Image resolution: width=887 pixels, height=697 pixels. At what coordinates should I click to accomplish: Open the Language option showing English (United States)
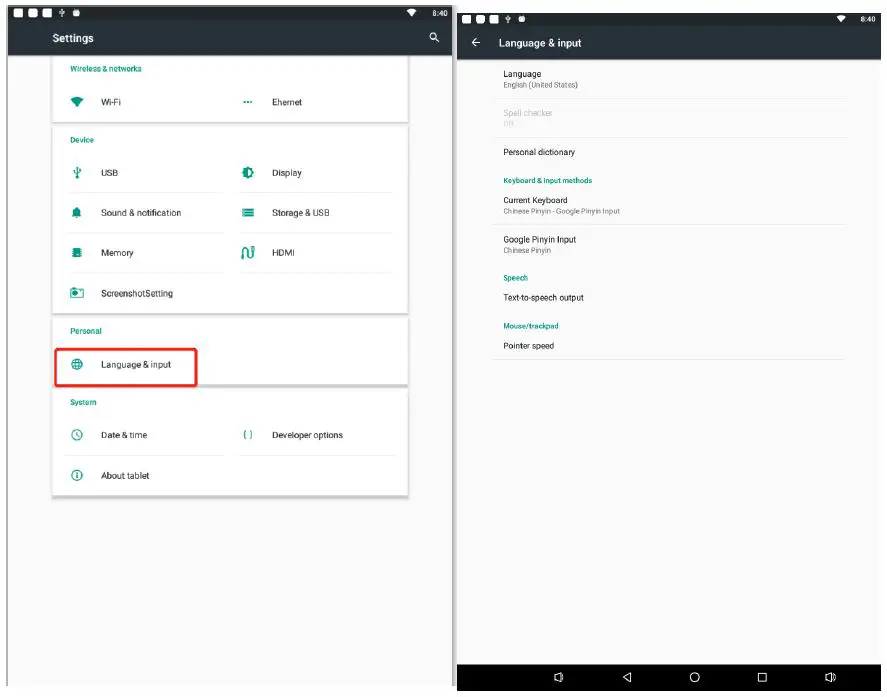[x=670, y=79]
